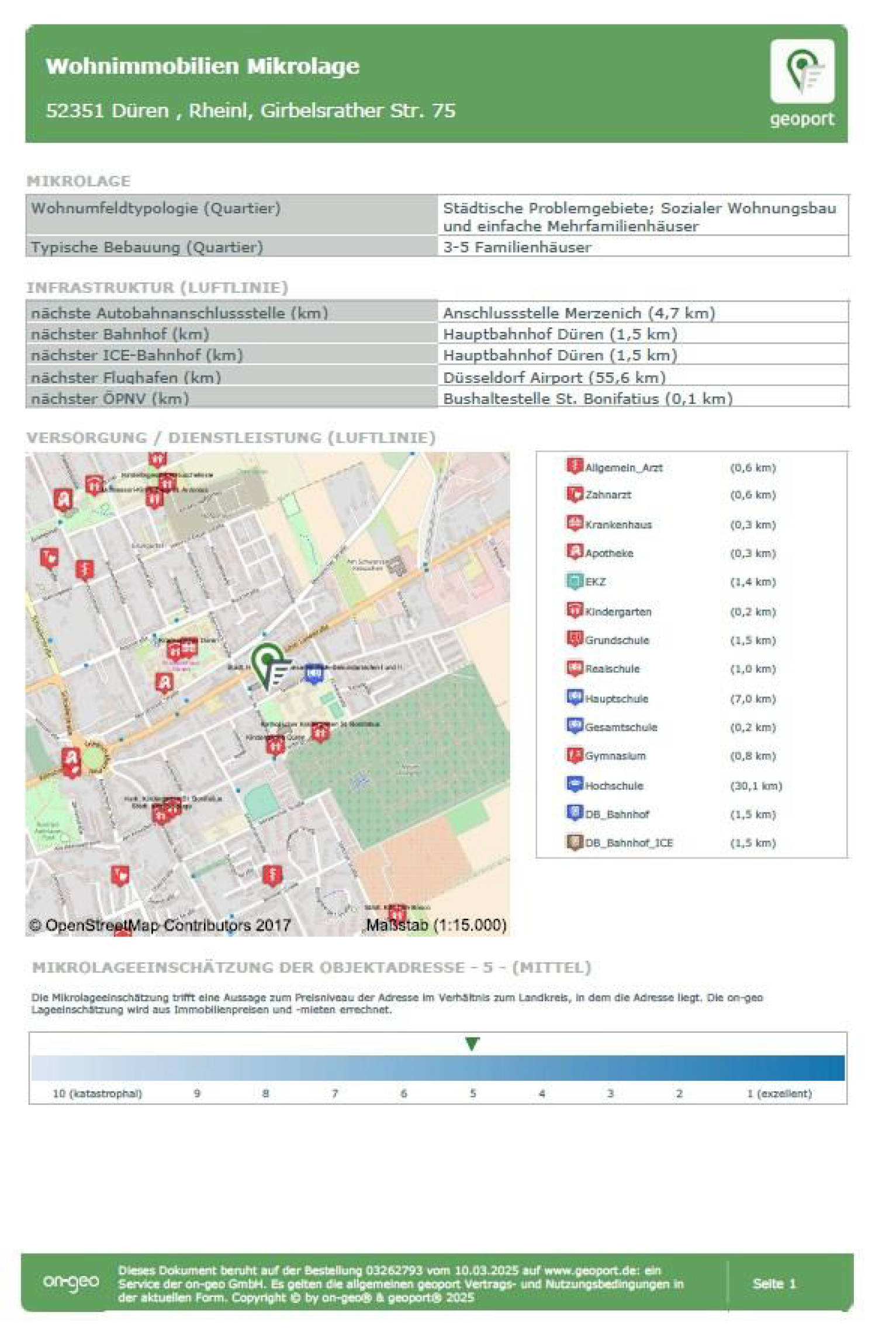The width and height of the screenshot is (896, 1342).
Task: Click the 'nächster ICE-Bahnhof (km)' label
Action: tap(137, 355)
